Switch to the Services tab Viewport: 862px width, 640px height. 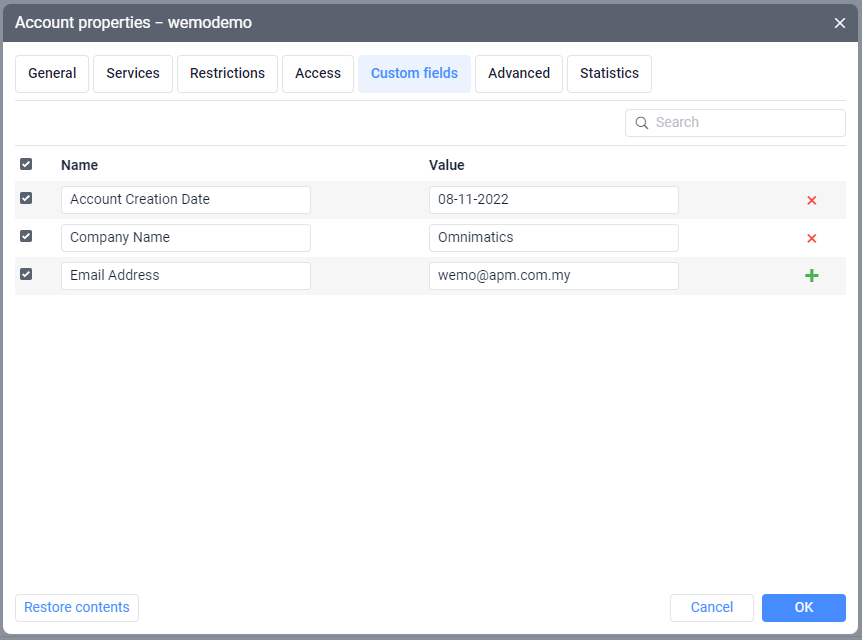point(133,74)
